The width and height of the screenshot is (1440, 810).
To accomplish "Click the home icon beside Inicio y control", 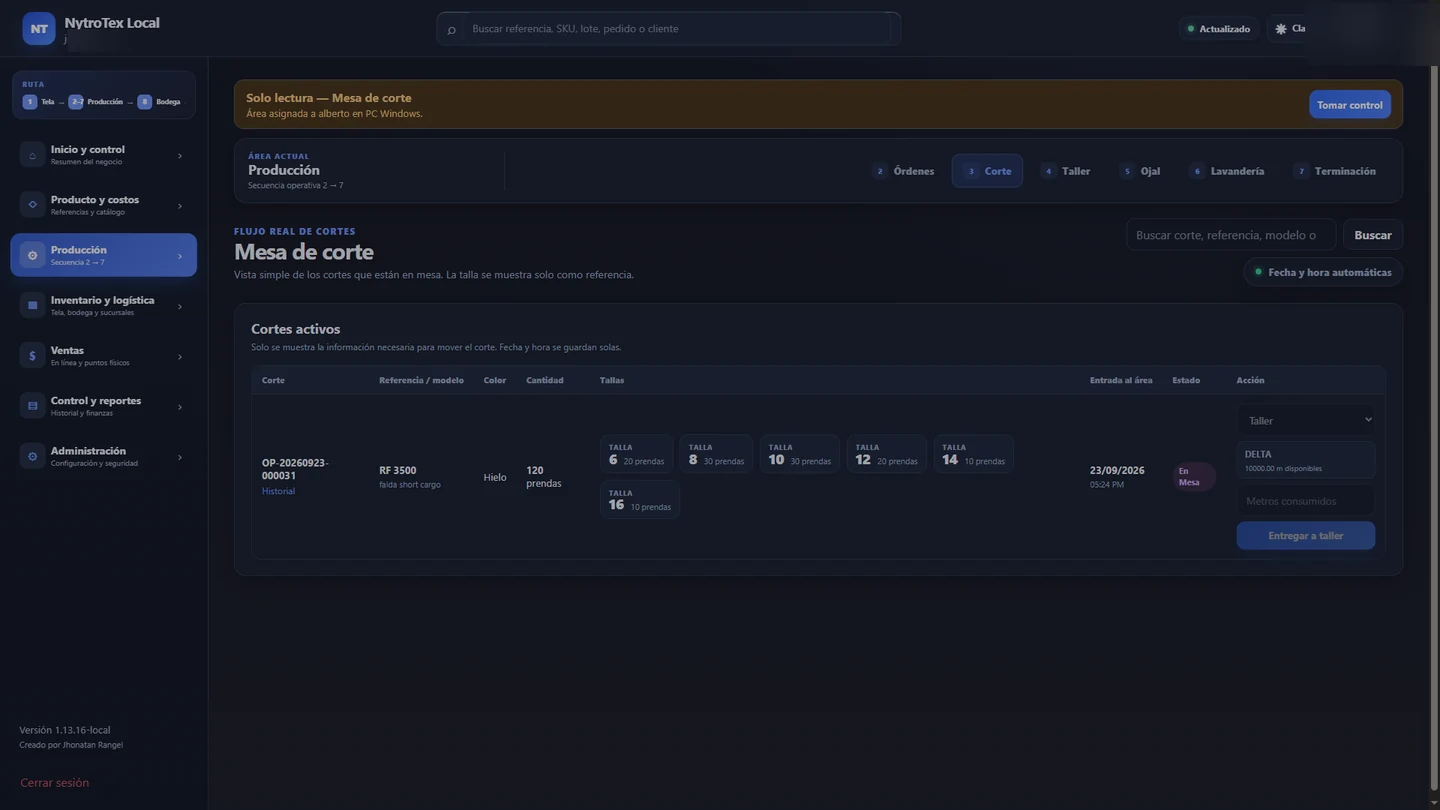I will pyautogui.click(x=32, y=155).
